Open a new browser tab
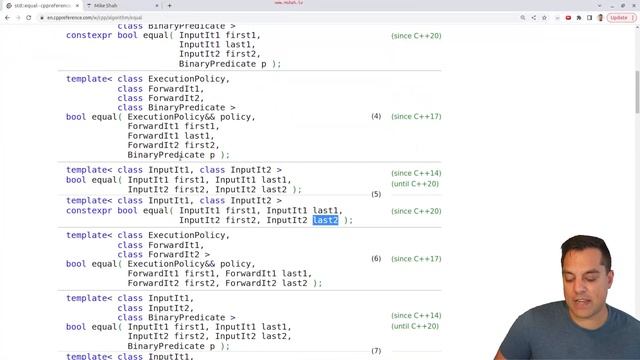This screenshot has height=360, width=640. click(x=169, y=6)
